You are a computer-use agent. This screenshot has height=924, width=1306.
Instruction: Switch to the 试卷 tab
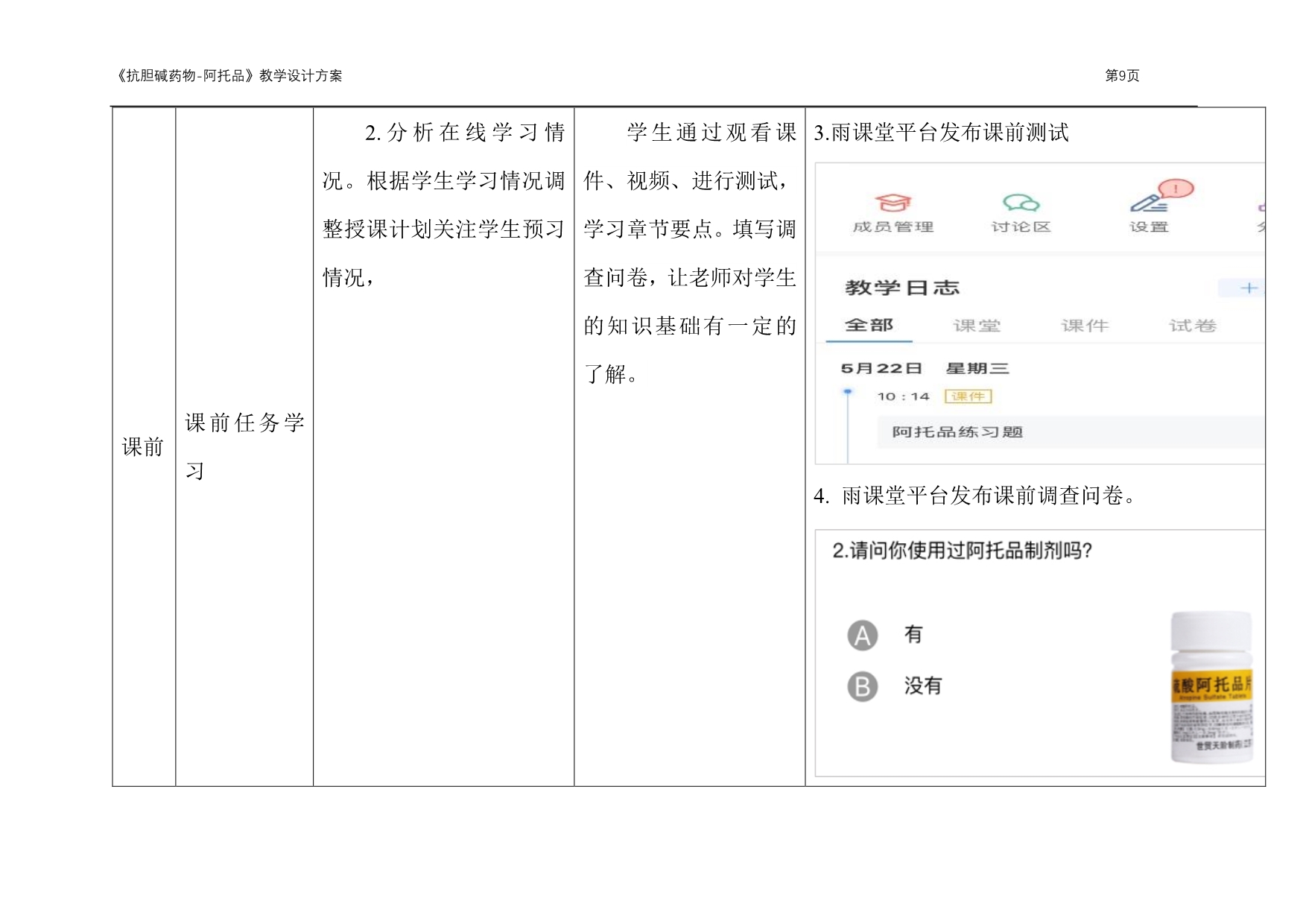pos(1192,326)
